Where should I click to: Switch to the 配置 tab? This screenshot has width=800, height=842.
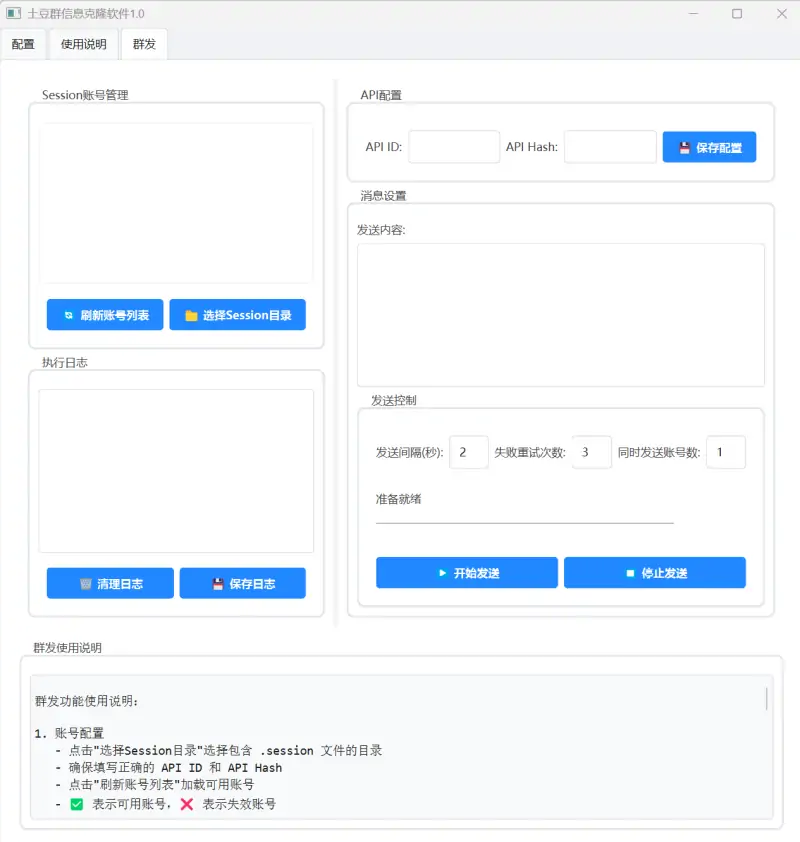[23, 44]
